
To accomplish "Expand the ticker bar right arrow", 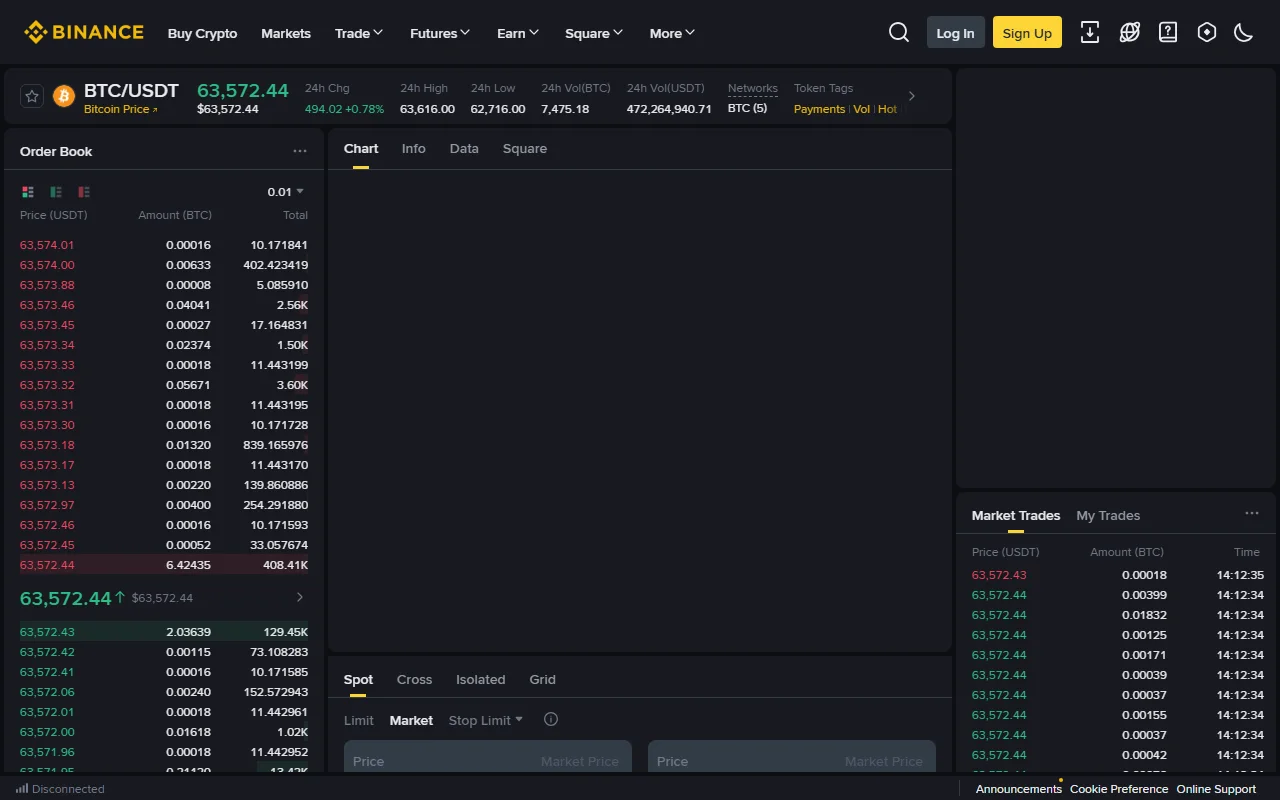I will tap(911, 96).
